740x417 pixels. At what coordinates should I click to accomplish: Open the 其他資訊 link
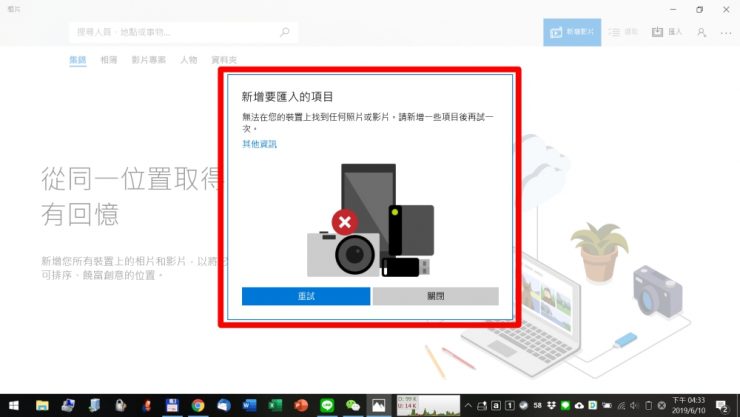click(259, 145)
